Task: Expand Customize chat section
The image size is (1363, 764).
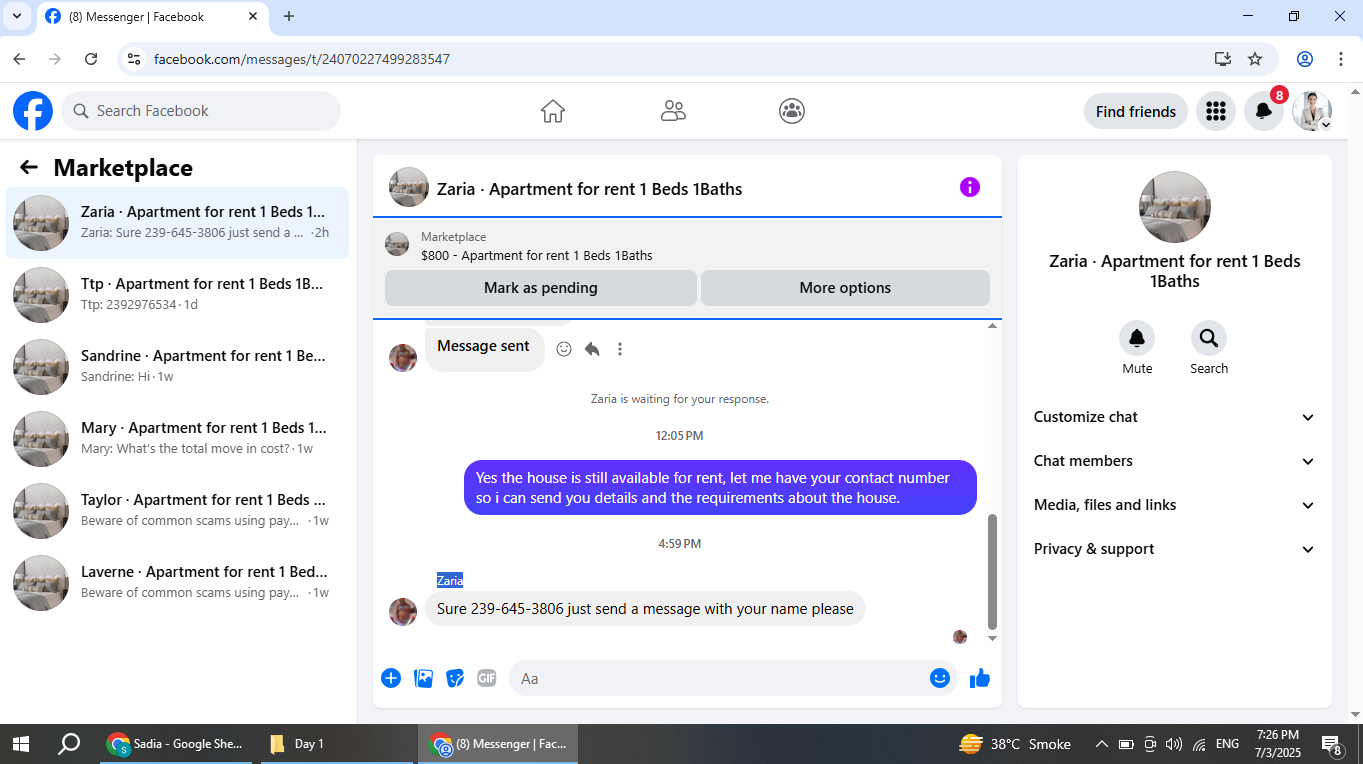Action: (1175, 417)
